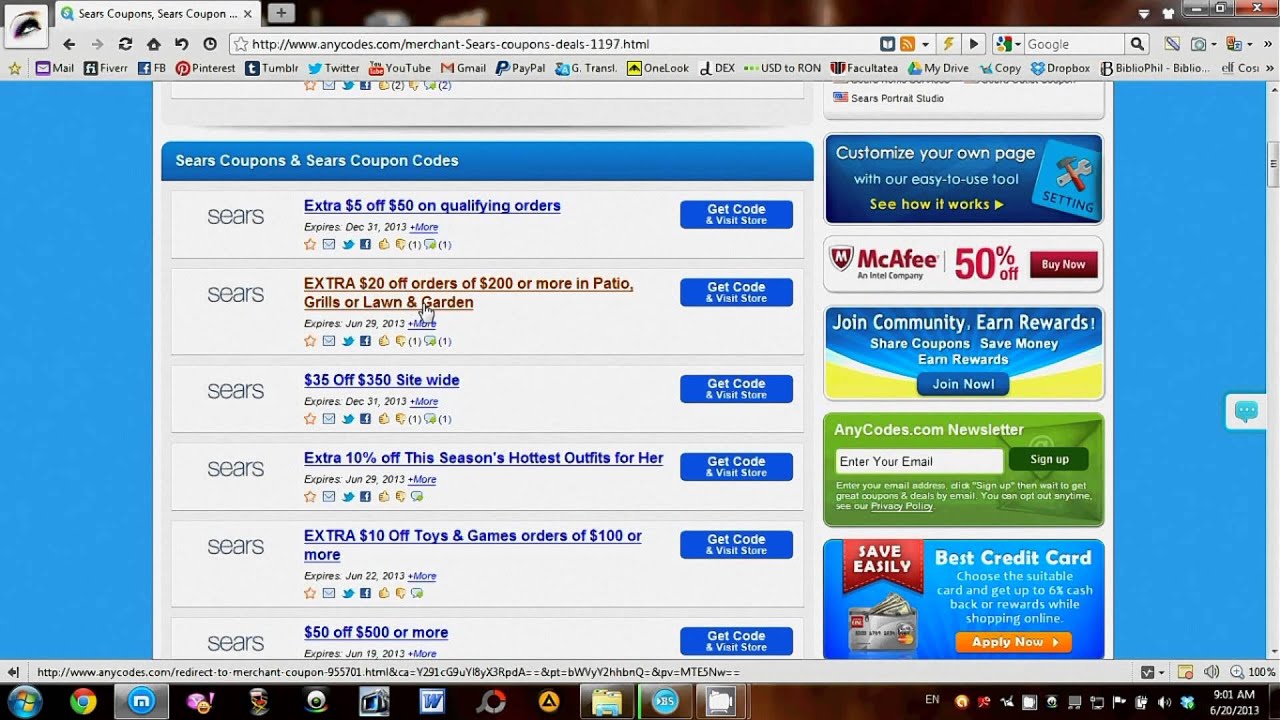Open the Privacy Policy link
Viewport: 1280px width, 720px height.
click(901, 506)
